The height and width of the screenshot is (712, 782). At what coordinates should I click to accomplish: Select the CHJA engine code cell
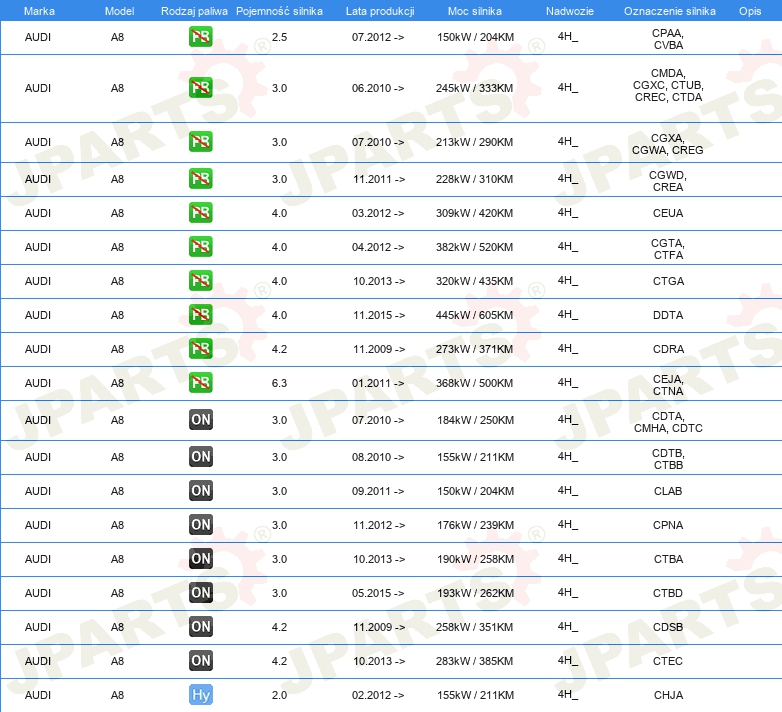pyautogui.click(x=668, y=695)
